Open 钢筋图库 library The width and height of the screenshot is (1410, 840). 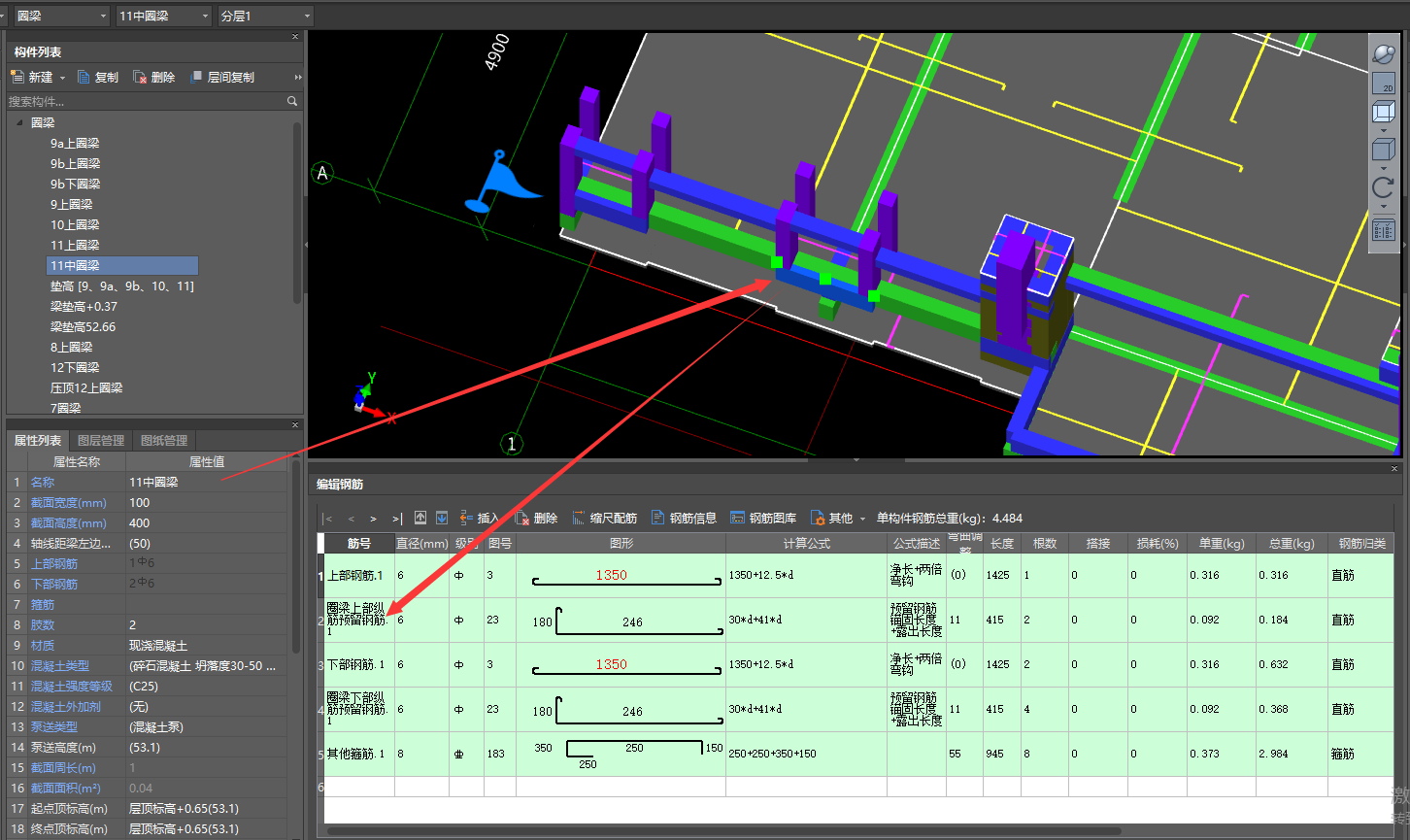coord(763,519)
